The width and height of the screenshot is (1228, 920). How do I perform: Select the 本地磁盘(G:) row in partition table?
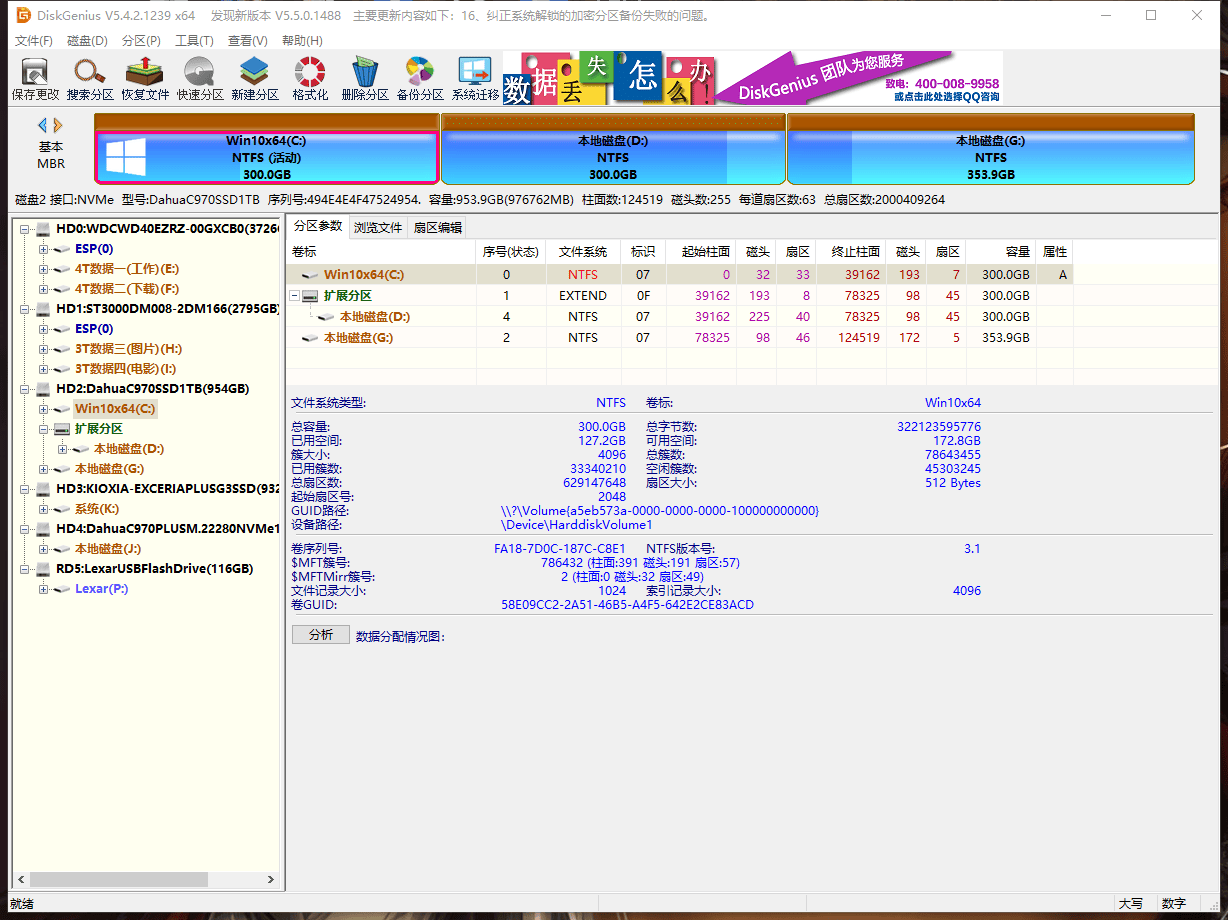tap(680, 338)
